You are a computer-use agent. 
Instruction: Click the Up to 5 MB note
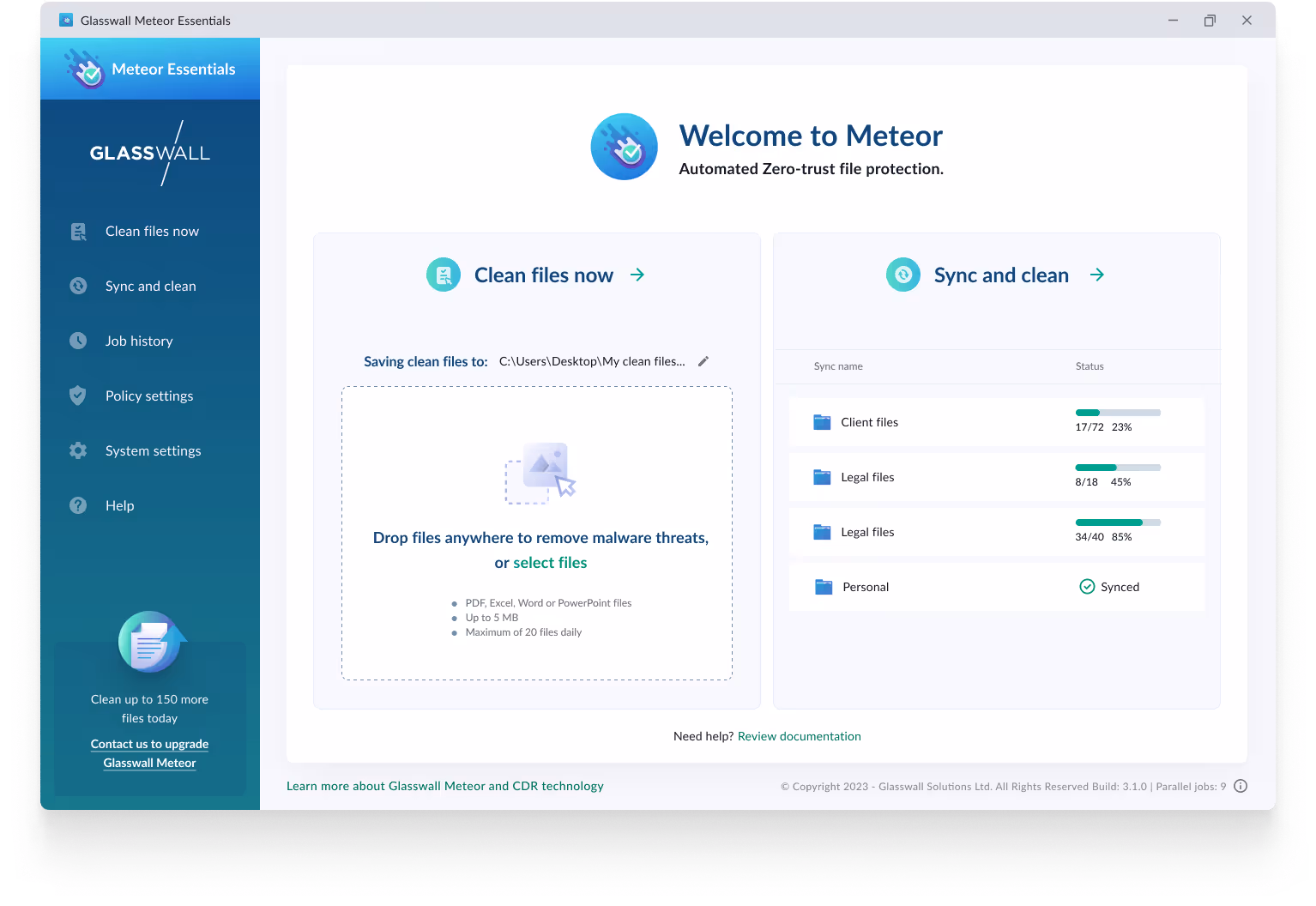pos(492,618)
